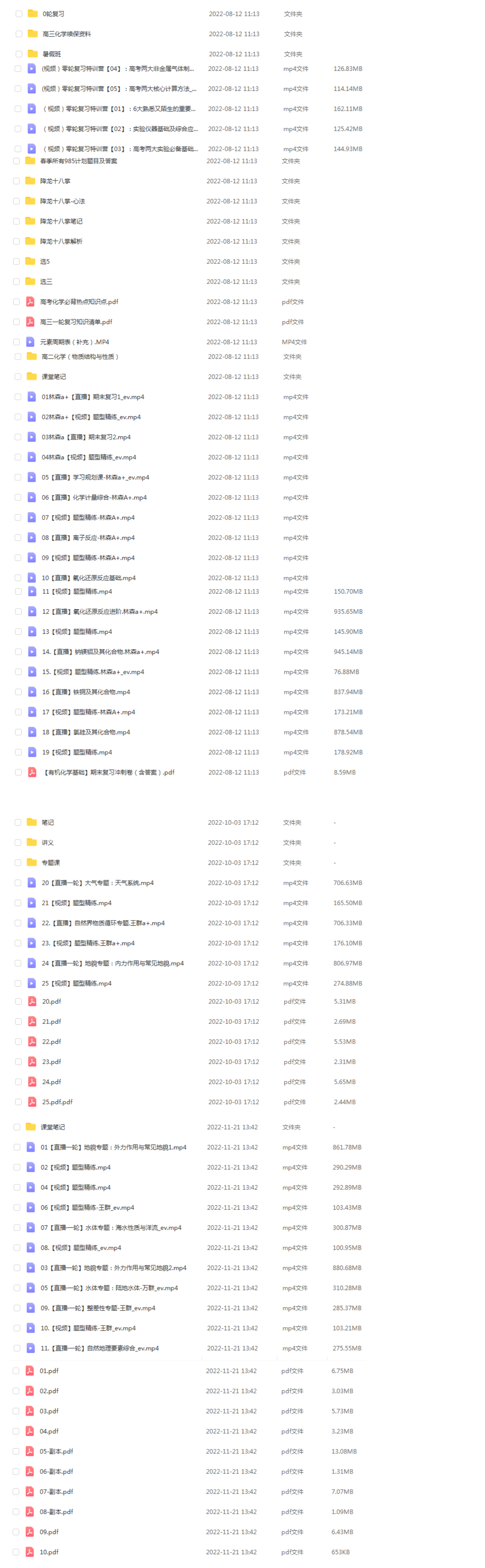Open 降龙十八掌笔记 folder name
485x1568 pixels.
61,221
